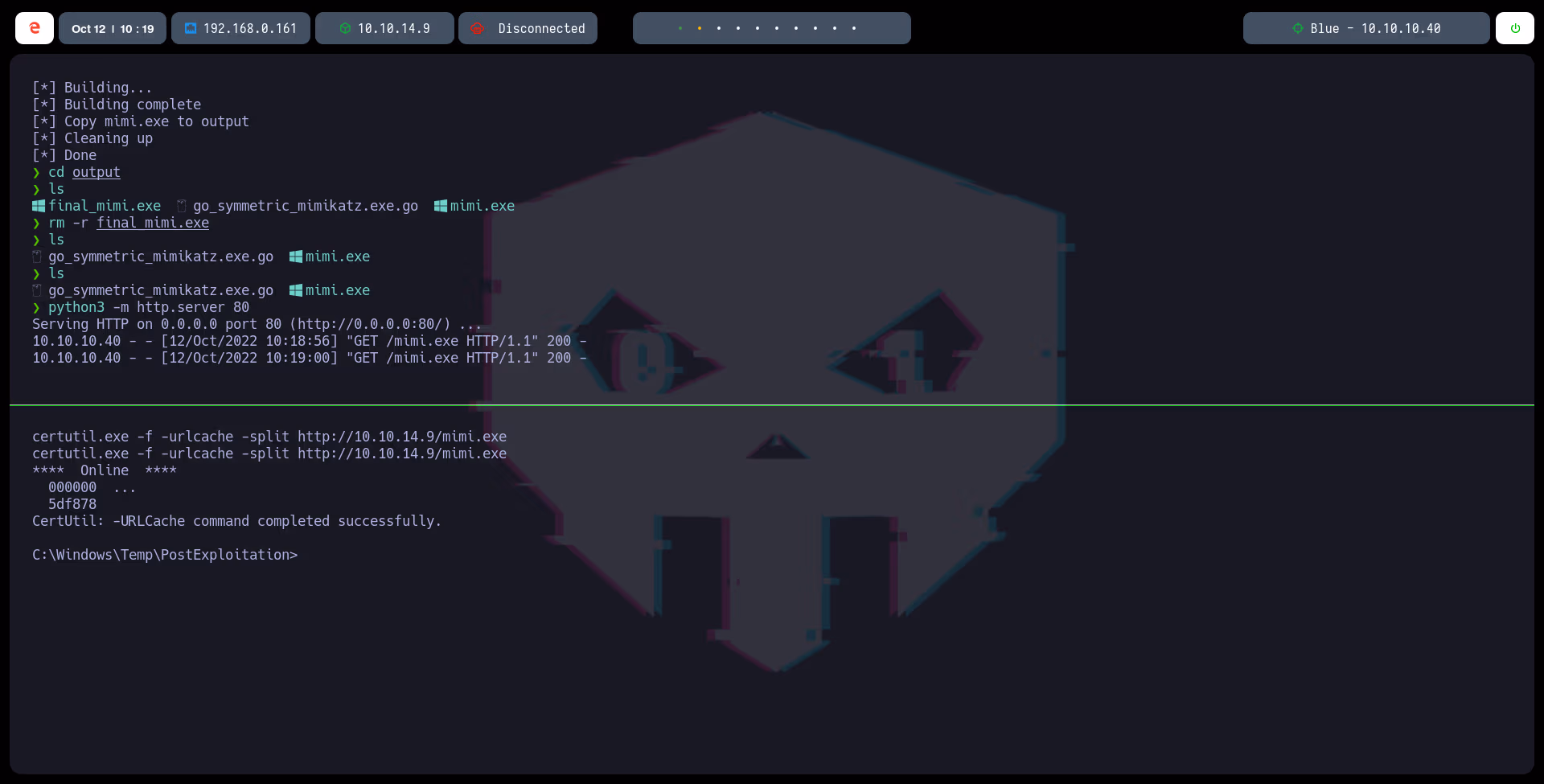Click the http://10.10.14.9/mimi.exe URL text
1544x784 pixels.
[x=402, y=437]
